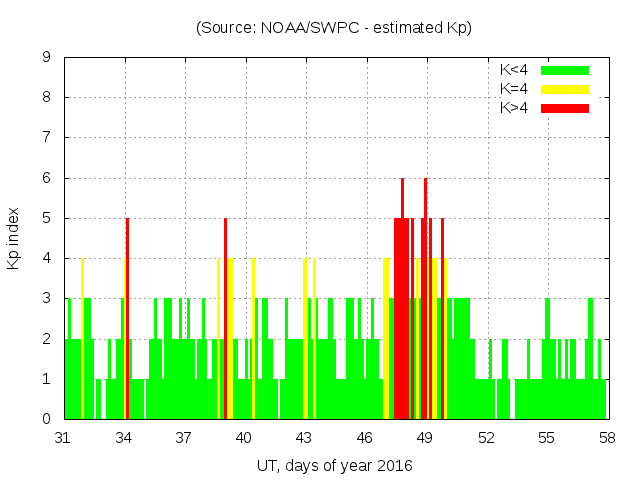Click the y-axis tick label 0
The image size is (640, 480).
pyautogui.click(x=46, y=419)
